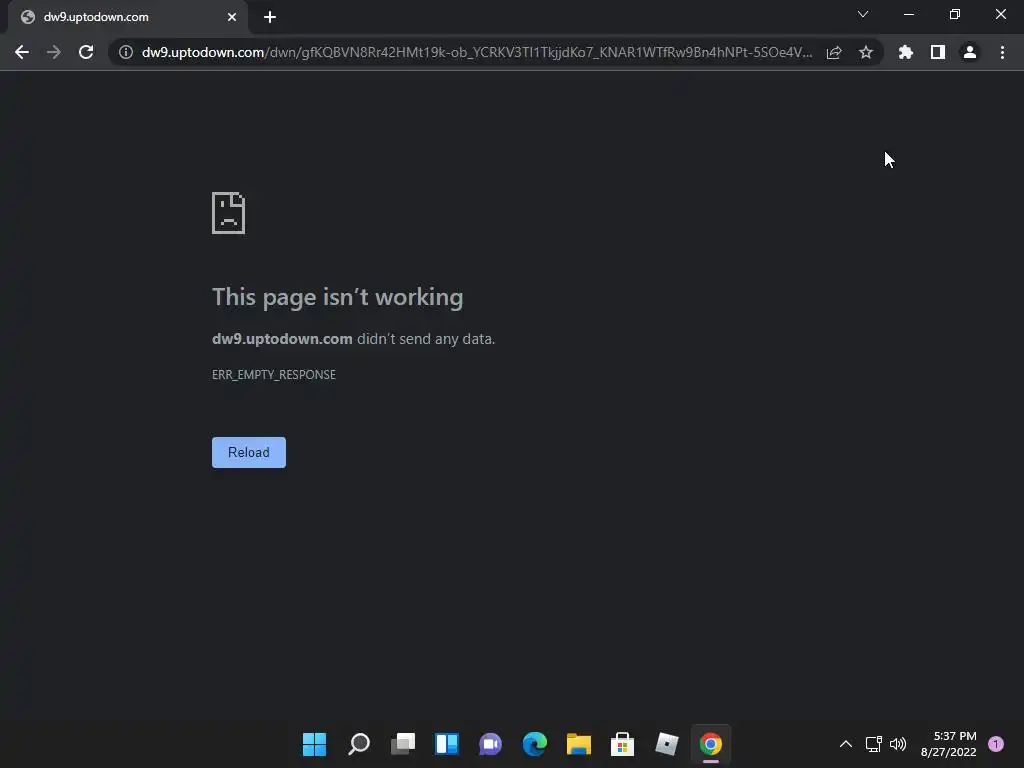Open taskbar Search magnifier
Viewport: 1024px width, 768px height.
click(359, 744)
